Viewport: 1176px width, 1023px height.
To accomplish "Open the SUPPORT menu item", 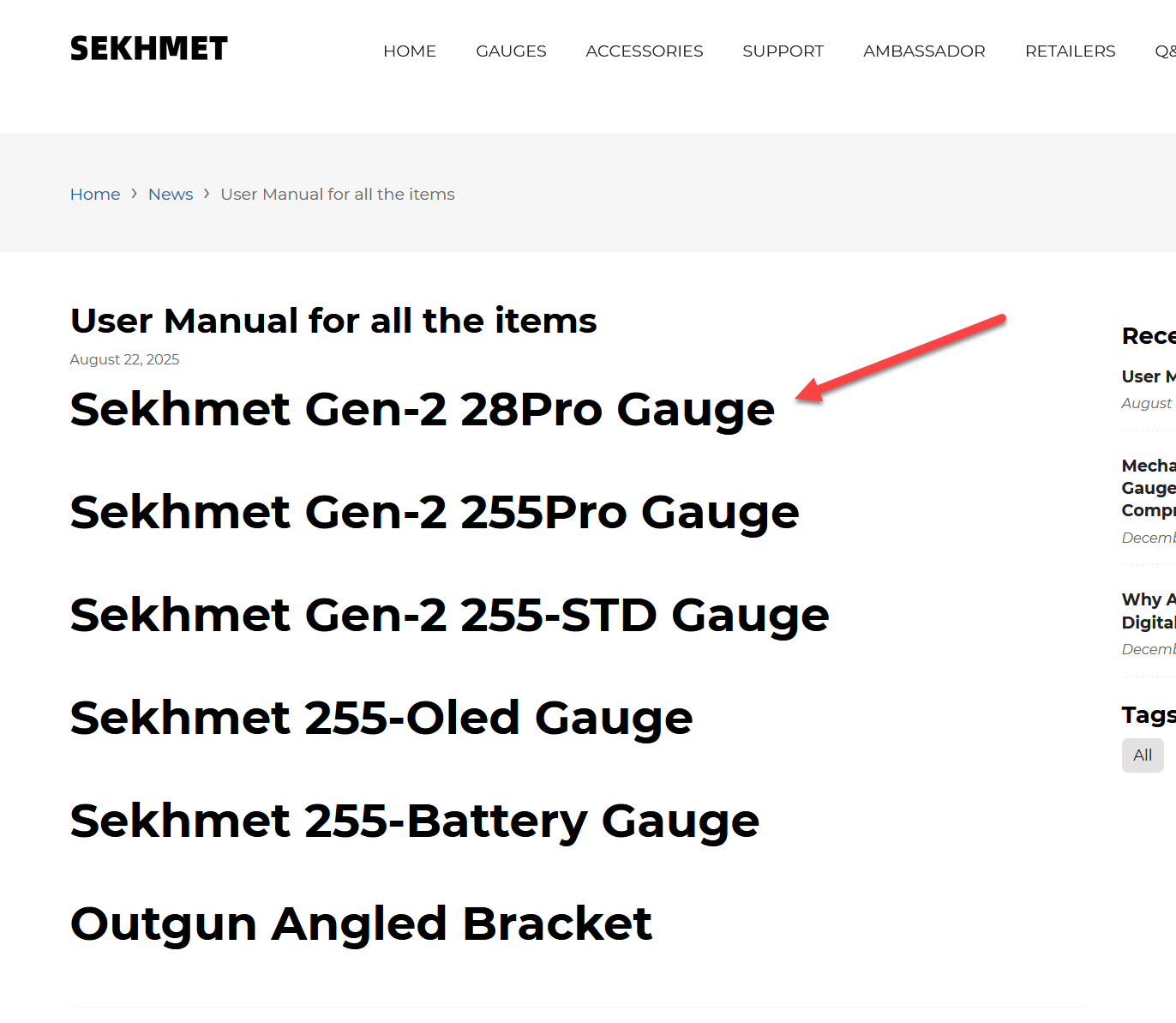I will [x=783, y=51].
